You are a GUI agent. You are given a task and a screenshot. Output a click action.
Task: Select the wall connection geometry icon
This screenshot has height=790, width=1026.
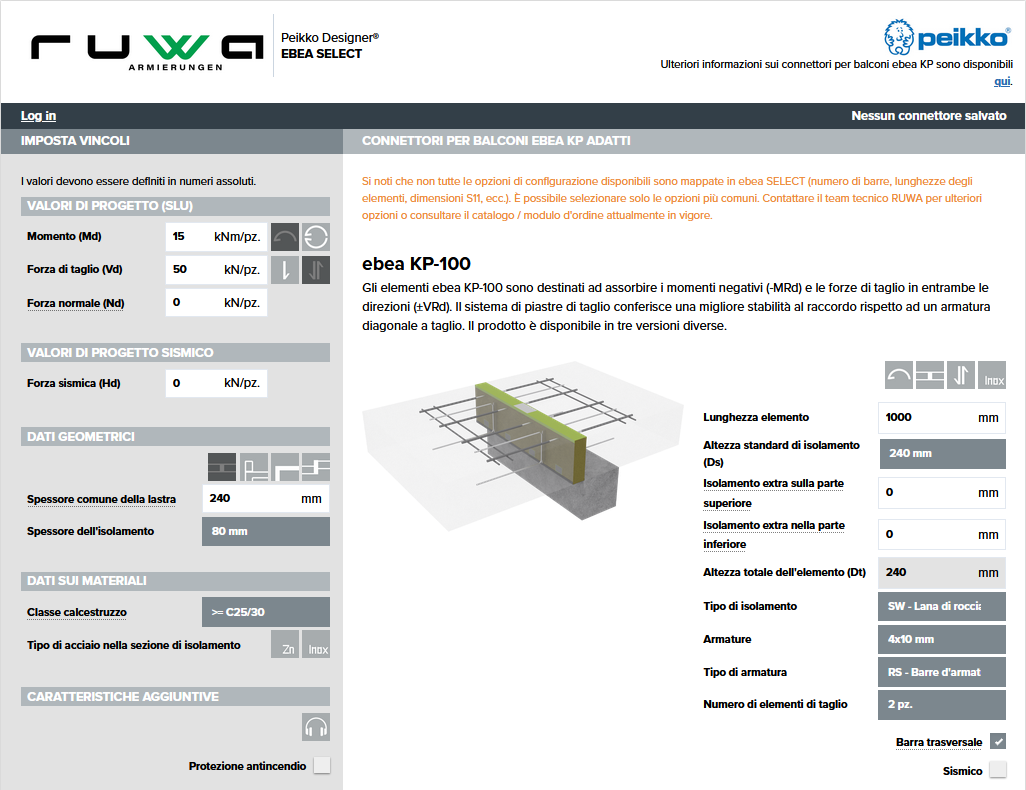pos(254,467)
